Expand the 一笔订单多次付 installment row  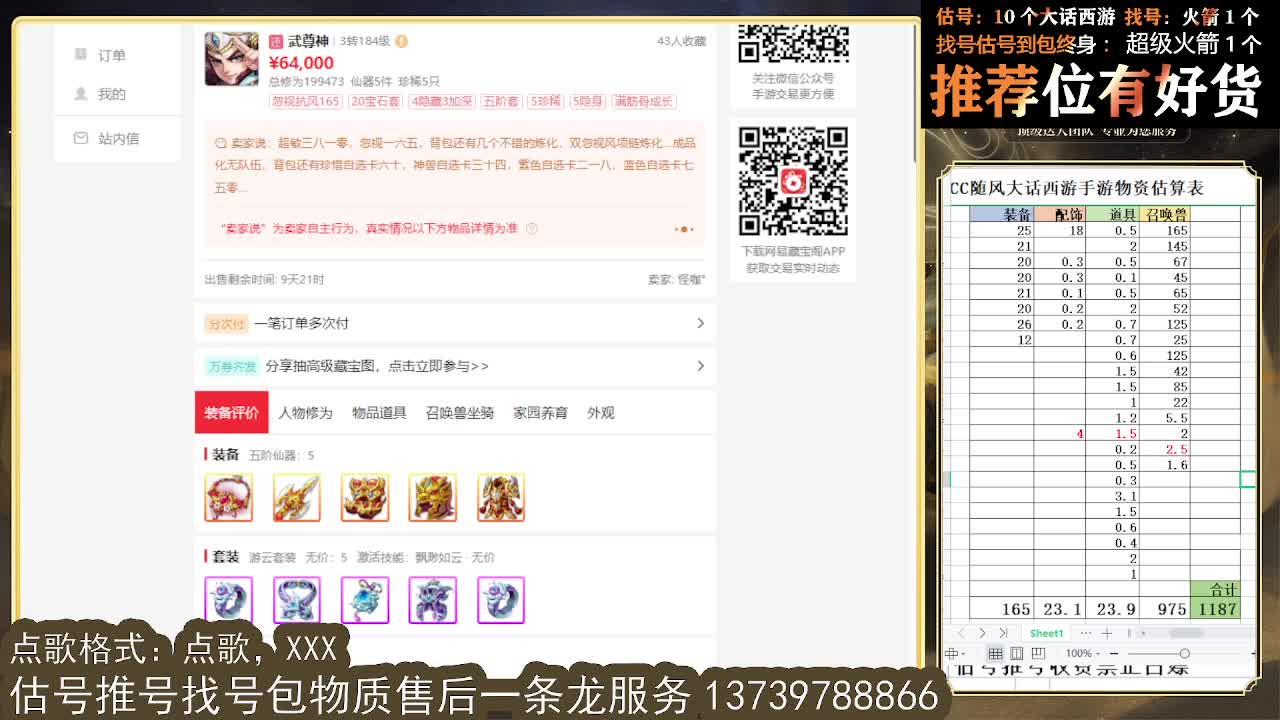(455, 323)
